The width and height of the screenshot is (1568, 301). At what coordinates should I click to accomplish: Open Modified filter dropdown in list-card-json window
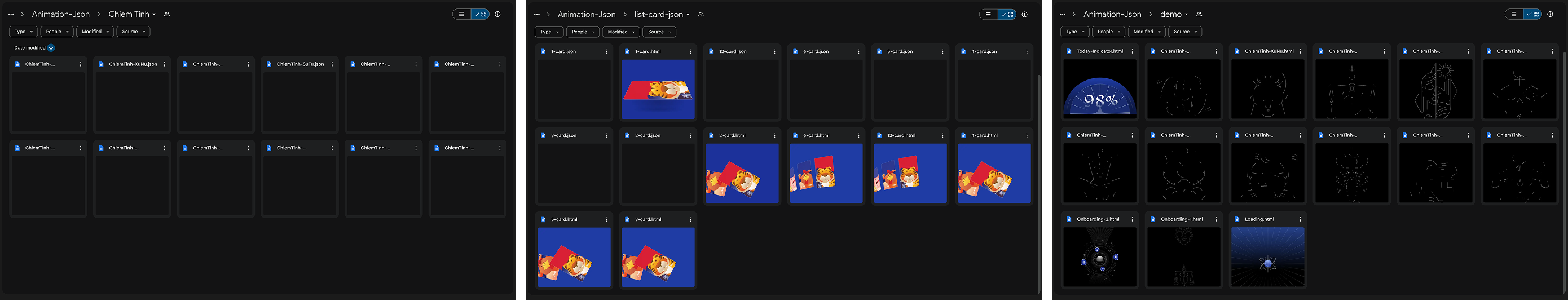620,32
